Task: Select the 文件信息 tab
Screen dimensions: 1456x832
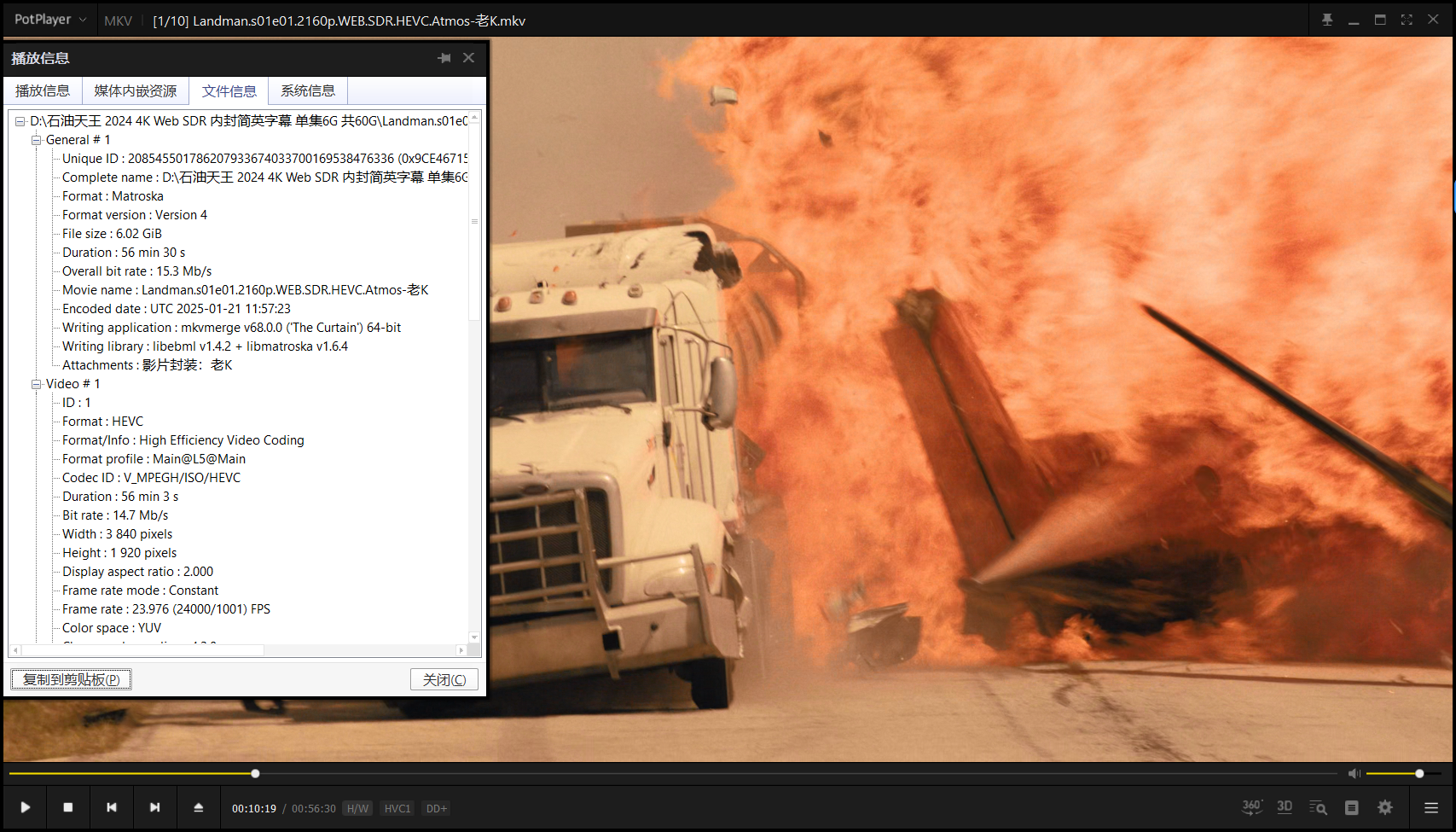Action: pyautogui.click(x=229, y=90)
